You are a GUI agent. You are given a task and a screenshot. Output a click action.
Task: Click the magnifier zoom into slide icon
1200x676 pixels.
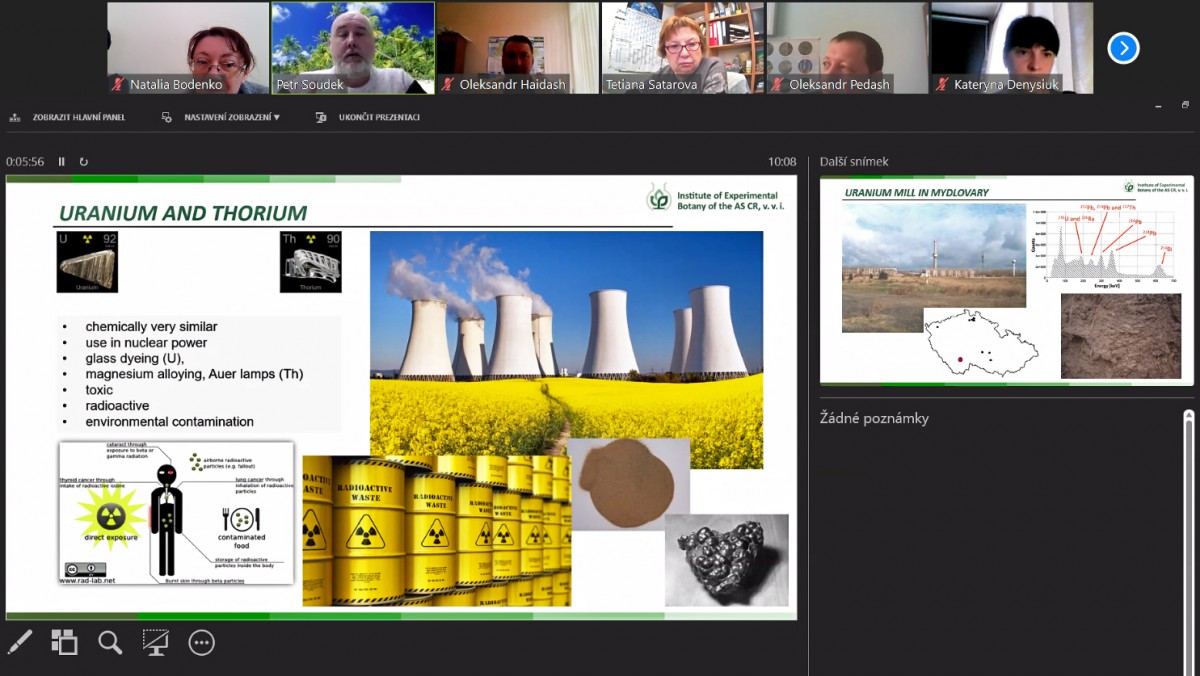[110, 642]
